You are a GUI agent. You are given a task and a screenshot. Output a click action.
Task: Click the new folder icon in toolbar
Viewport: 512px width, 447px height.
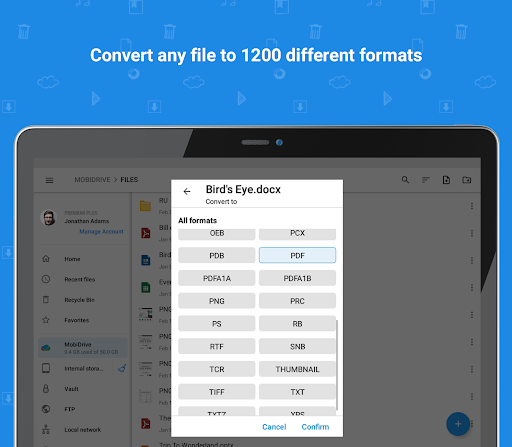click(x=467, y=180)
